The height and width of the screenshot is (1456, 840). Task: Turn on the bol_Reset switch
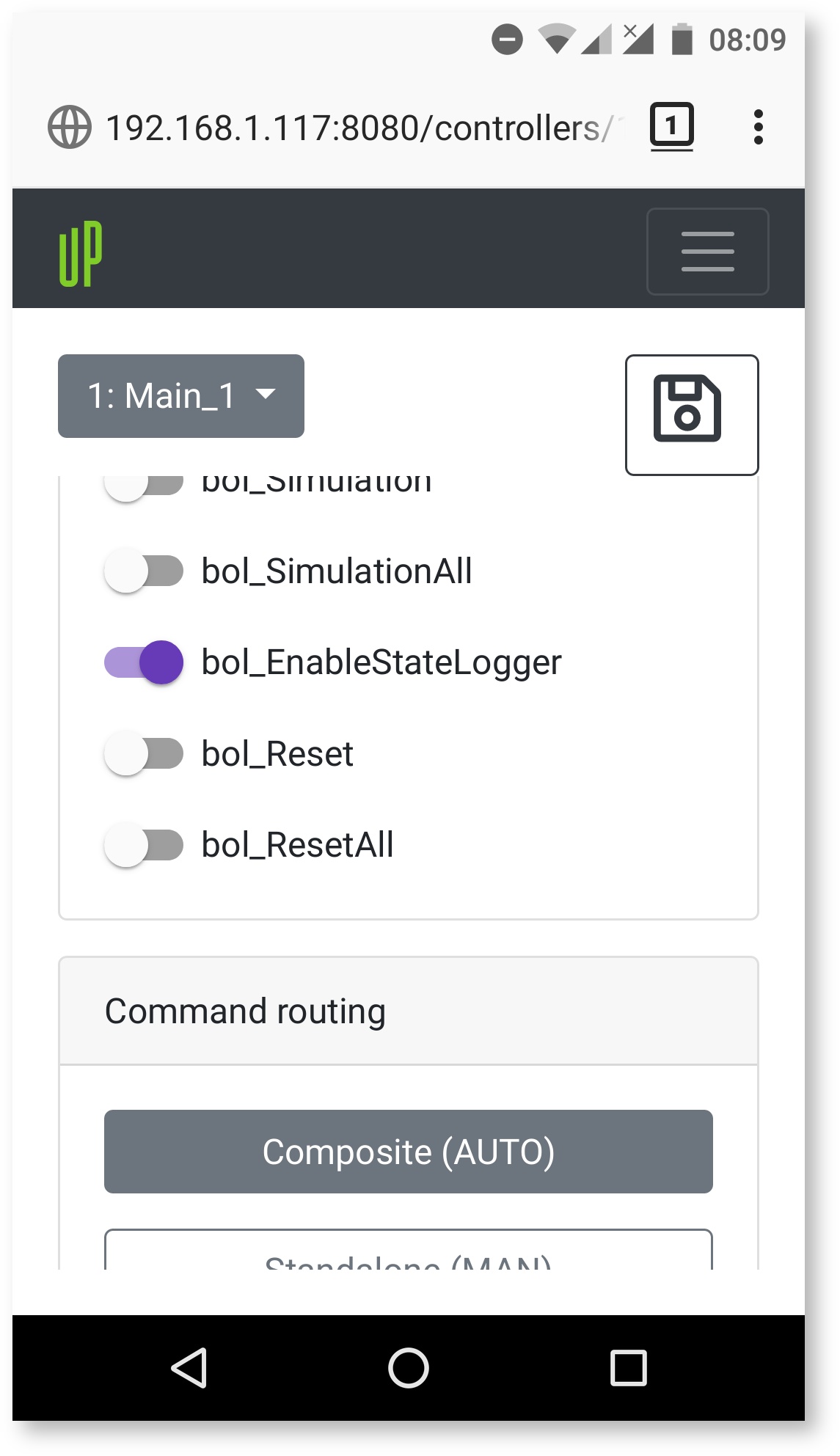click(144, 753)
